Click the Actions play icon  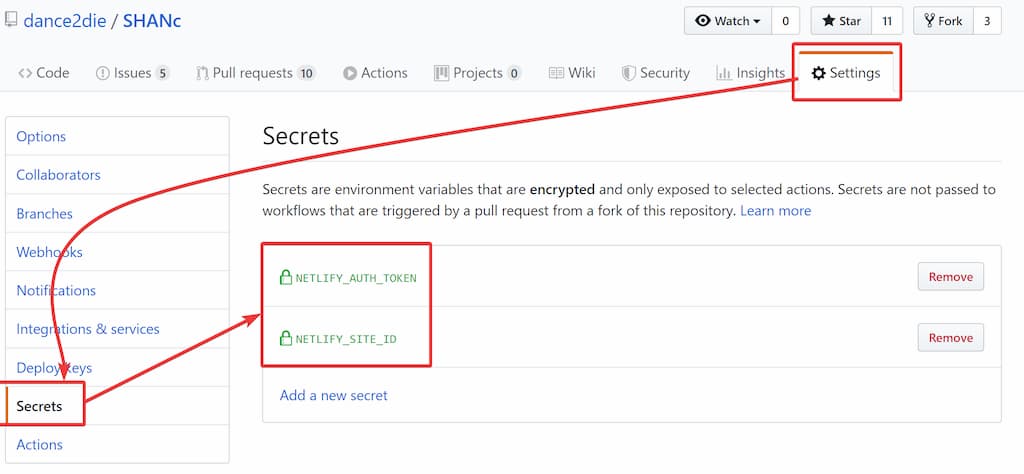click(x=350, y=73)
